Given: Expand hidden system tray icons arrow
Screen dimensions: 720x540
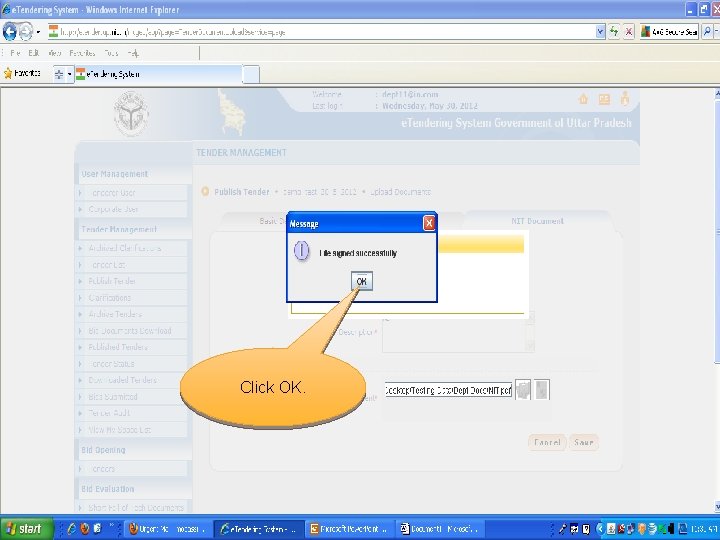Looking at the screenshot, I should click(x=599, y=529).
